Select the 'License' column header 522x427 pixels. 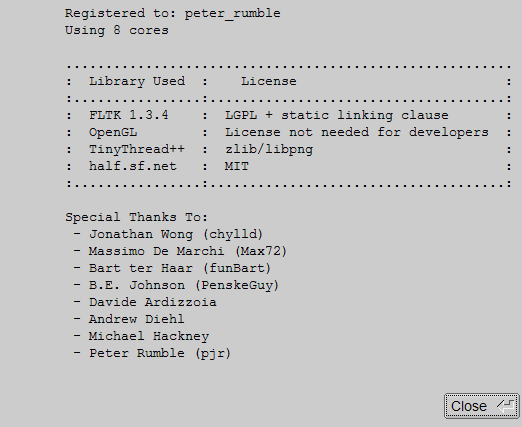point(269,81)
